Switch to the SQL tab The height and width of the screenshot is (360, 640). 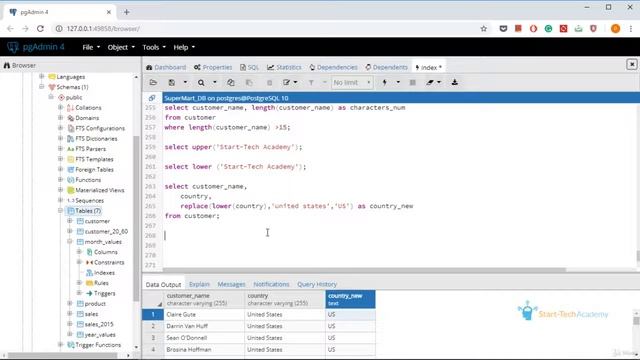(x=249, y=67)
